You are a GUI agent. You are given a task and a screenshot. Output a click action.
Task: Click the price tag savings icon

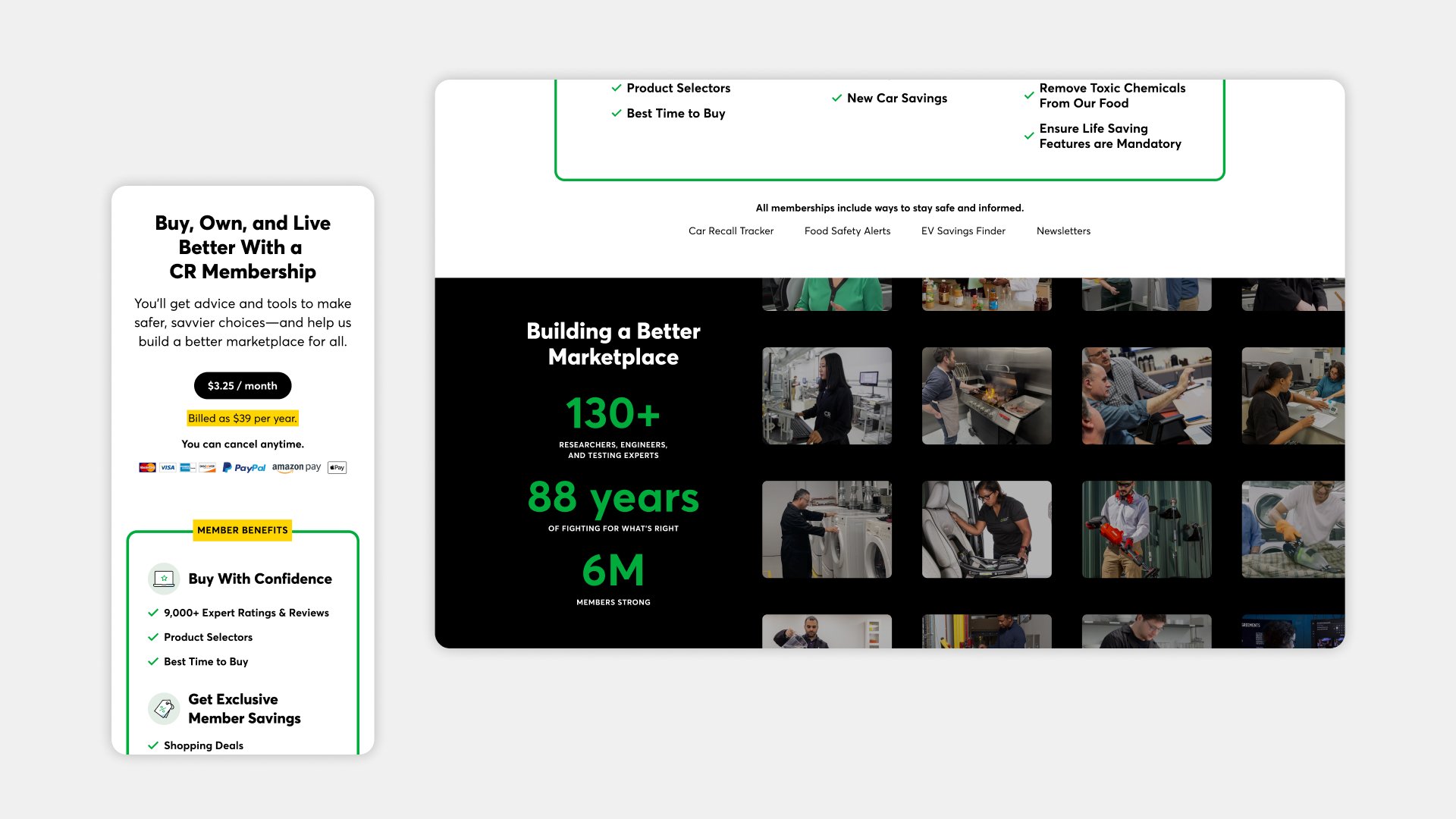click(x=164, y=709)
